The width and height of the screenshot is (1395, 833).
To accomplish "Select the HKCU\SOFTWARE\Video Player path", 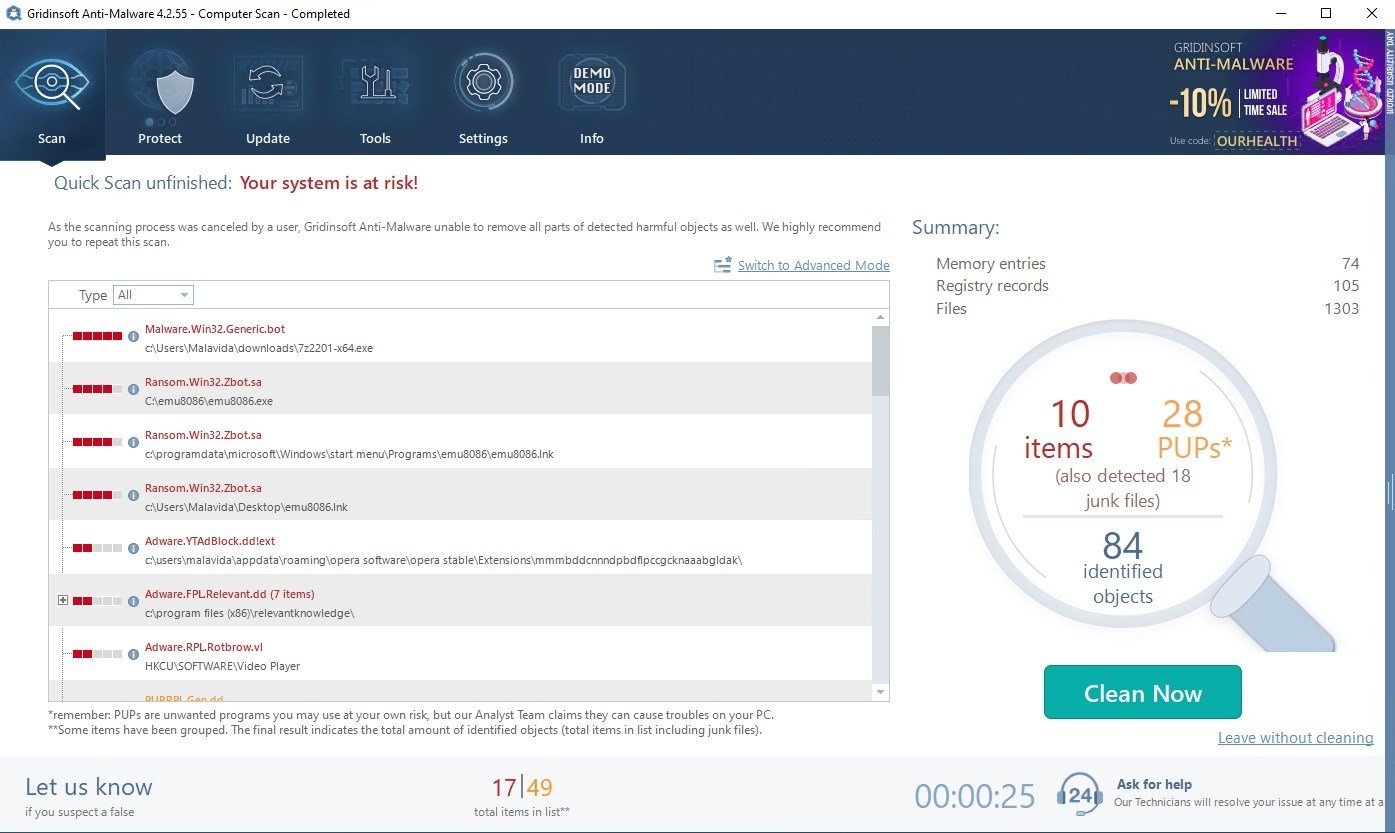I will pyautogui.click(x=222, y=666).
